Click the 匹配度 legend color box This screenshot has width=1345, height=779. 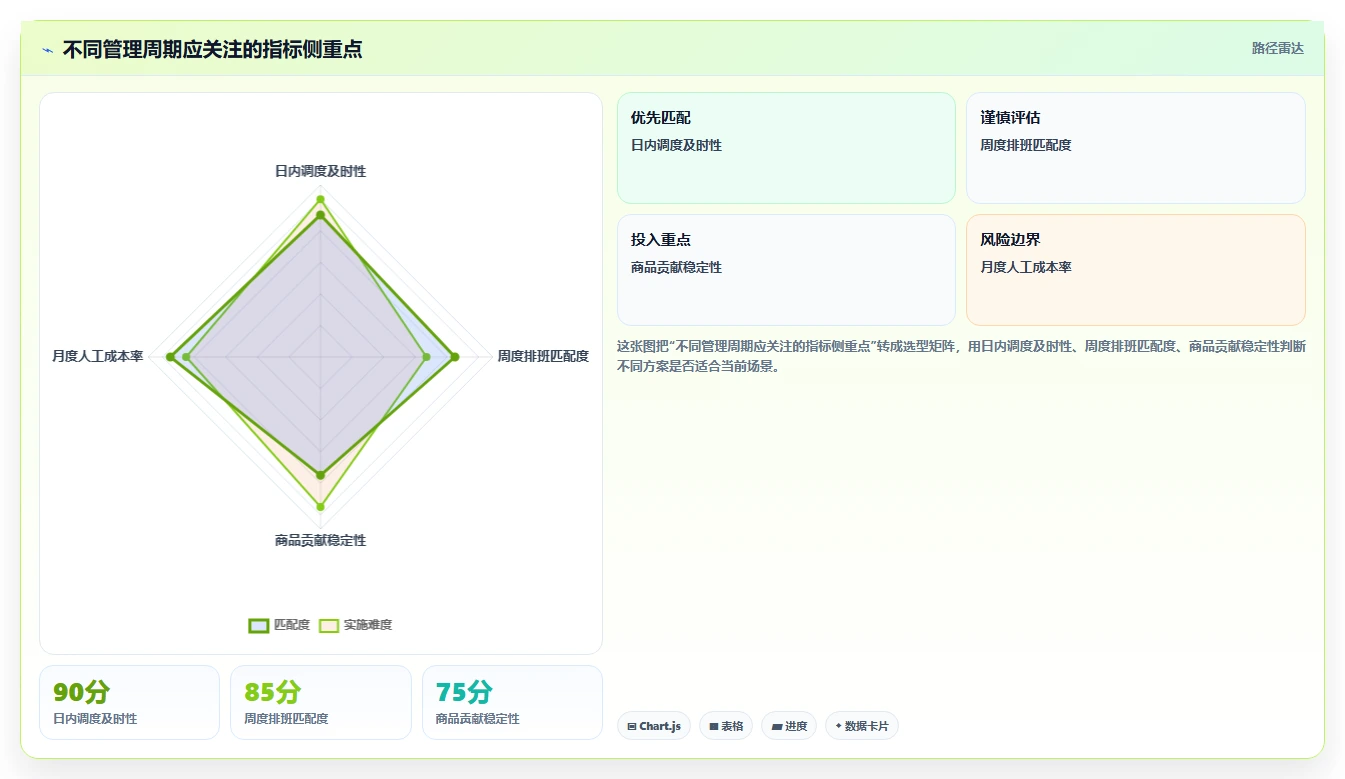(x=259, y=625)
